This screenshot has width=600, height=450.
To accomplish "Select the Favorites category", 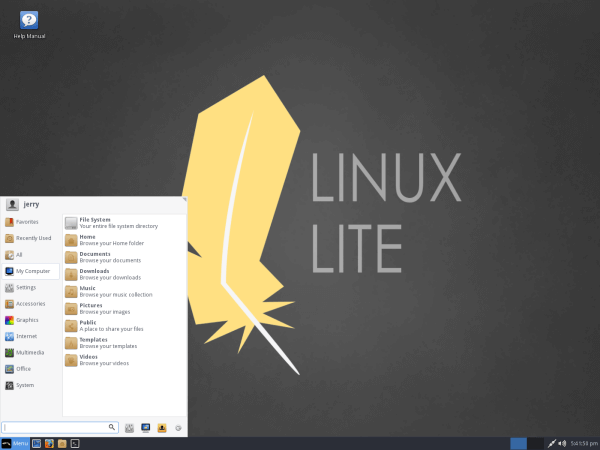I will click(x=31, y=222).
